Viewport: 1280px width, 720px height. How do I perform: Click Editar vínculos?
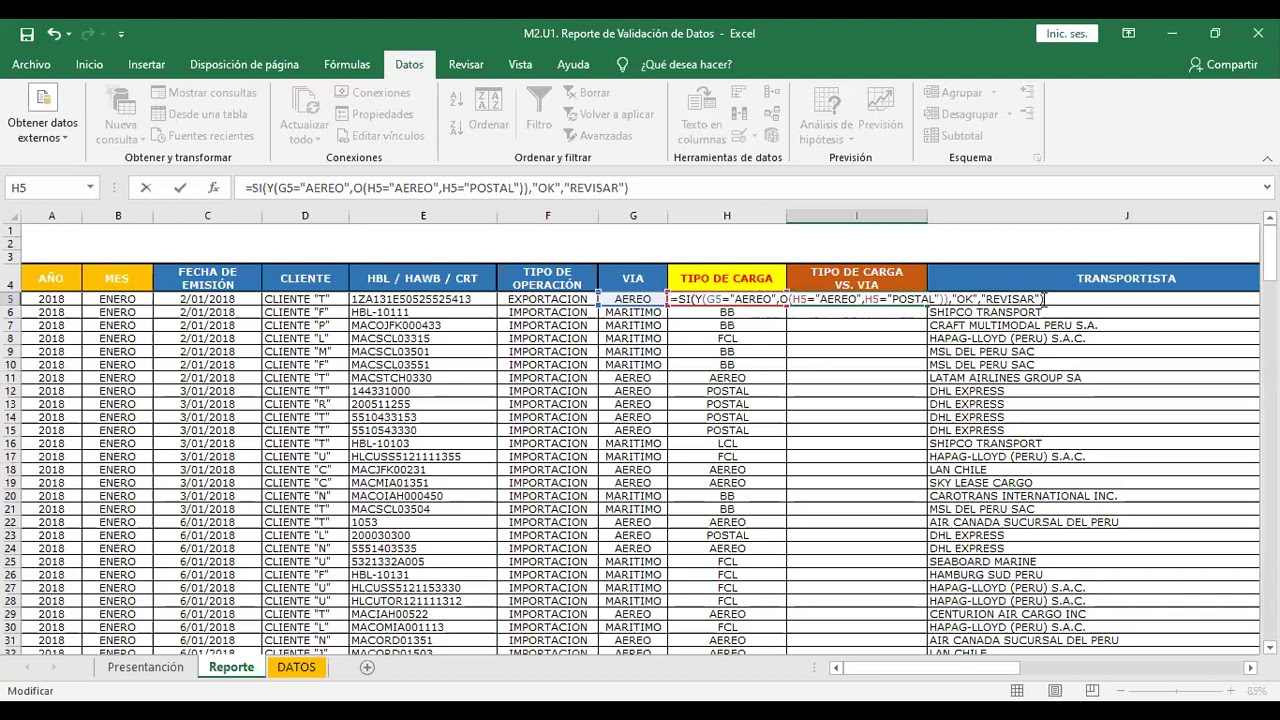pos(380,136)
